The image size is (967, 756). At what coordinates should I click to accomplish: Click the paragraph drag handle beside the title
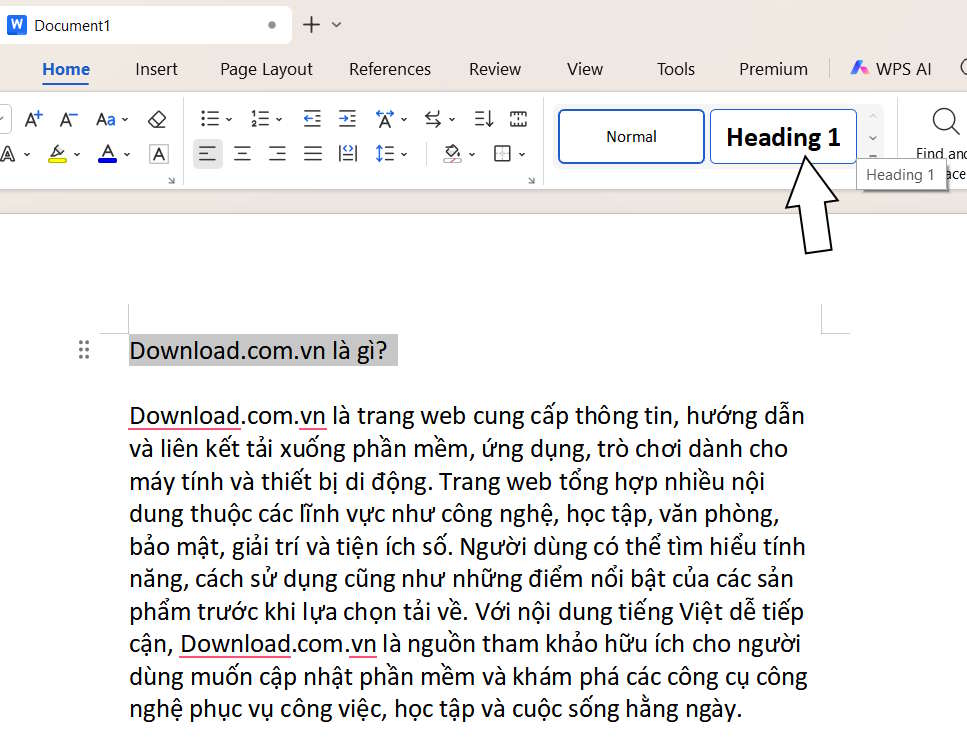(x=84, y=350)
